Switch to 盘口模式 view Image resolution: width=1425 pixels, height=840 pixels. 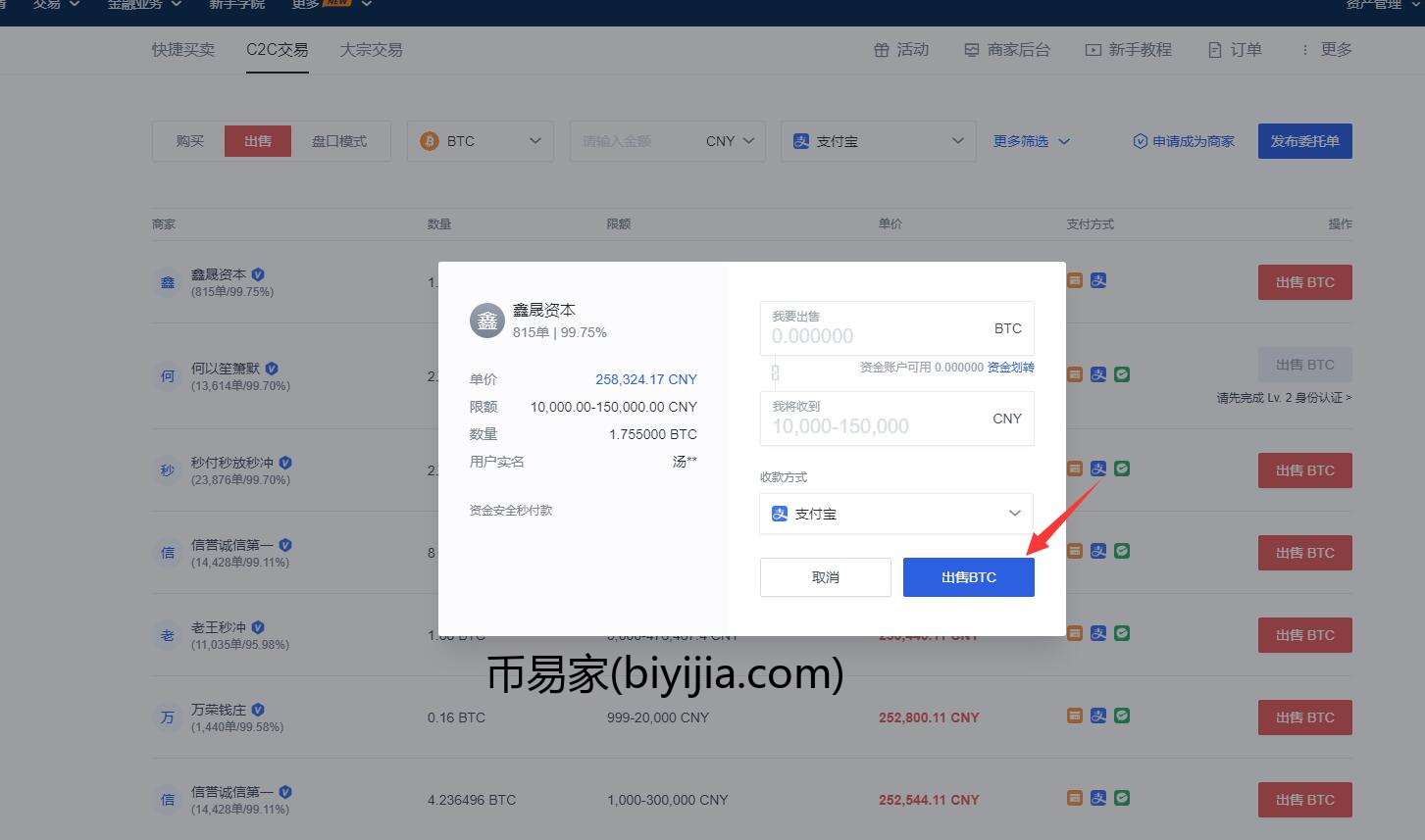tap(339, 141)
